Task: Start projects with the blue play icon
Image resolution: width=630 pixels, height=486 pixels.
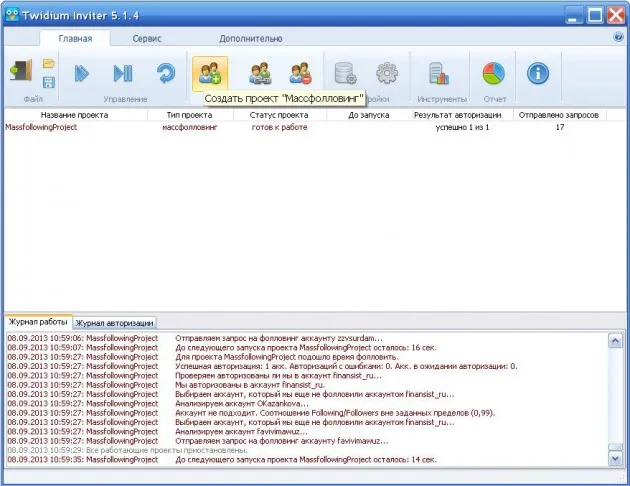Action: pos(82,74)
